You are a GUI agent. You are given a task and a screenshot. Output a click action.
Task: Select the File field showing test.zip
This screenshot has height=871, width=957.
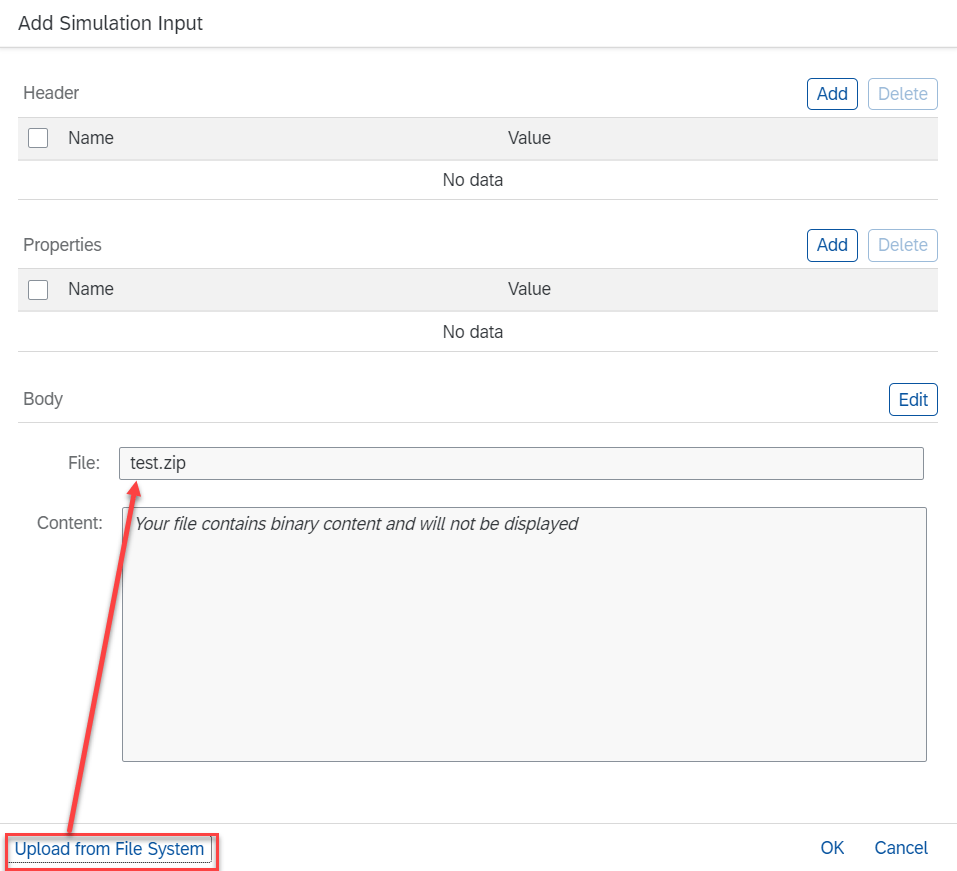click(x=520, y=462)
